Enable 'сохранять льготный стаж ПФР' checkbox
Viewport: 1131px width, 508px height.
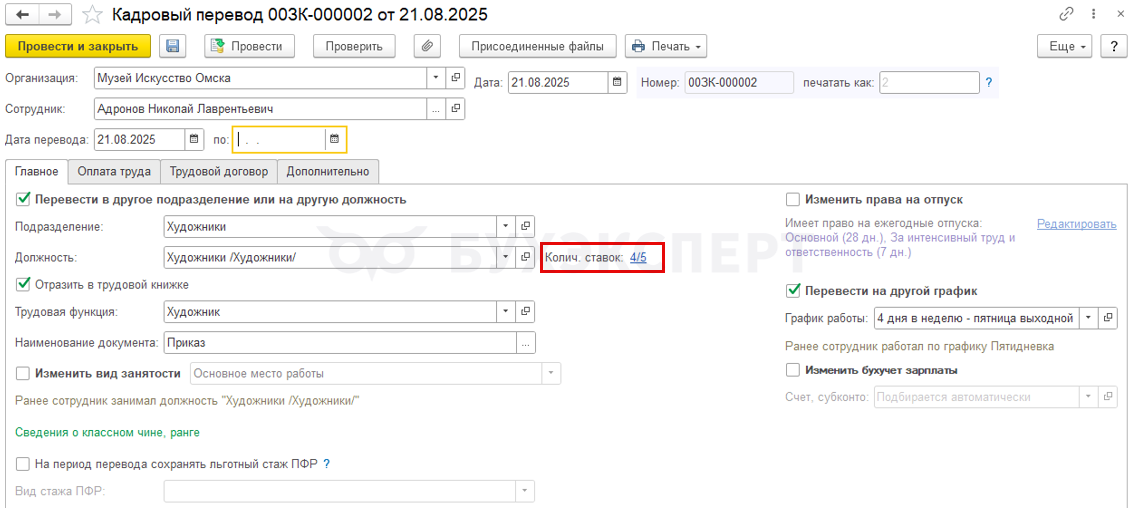23,463
